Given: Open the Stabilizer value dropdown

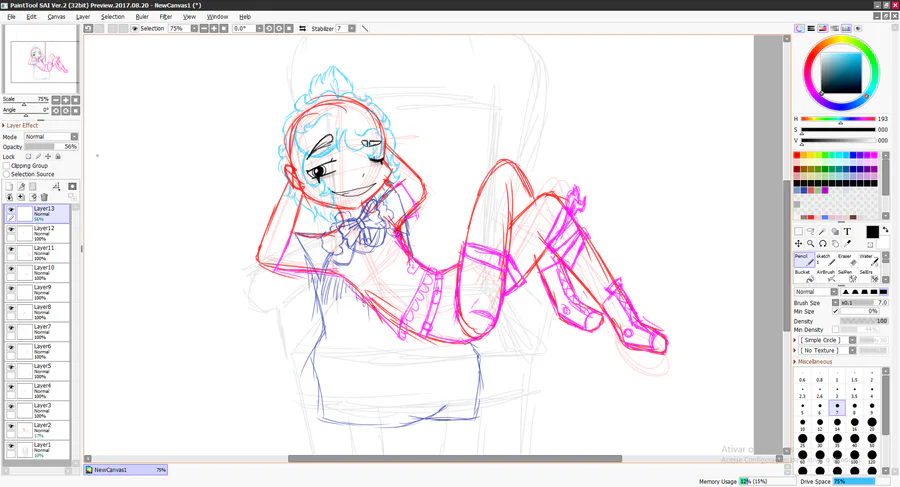Looking at the screenshot, I should click(x=352, y=28).
